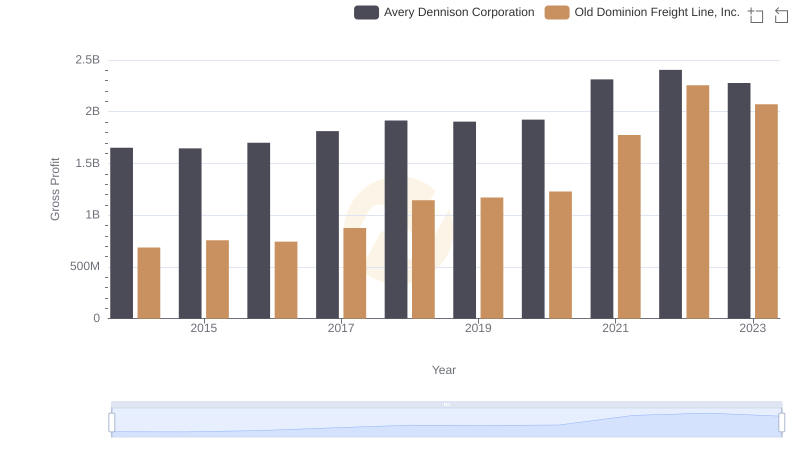The width and height of the screenshot is (800, 461).
Task: Select the dark 2021 Avery Dennison bar
Action: (x=602, y=199)
